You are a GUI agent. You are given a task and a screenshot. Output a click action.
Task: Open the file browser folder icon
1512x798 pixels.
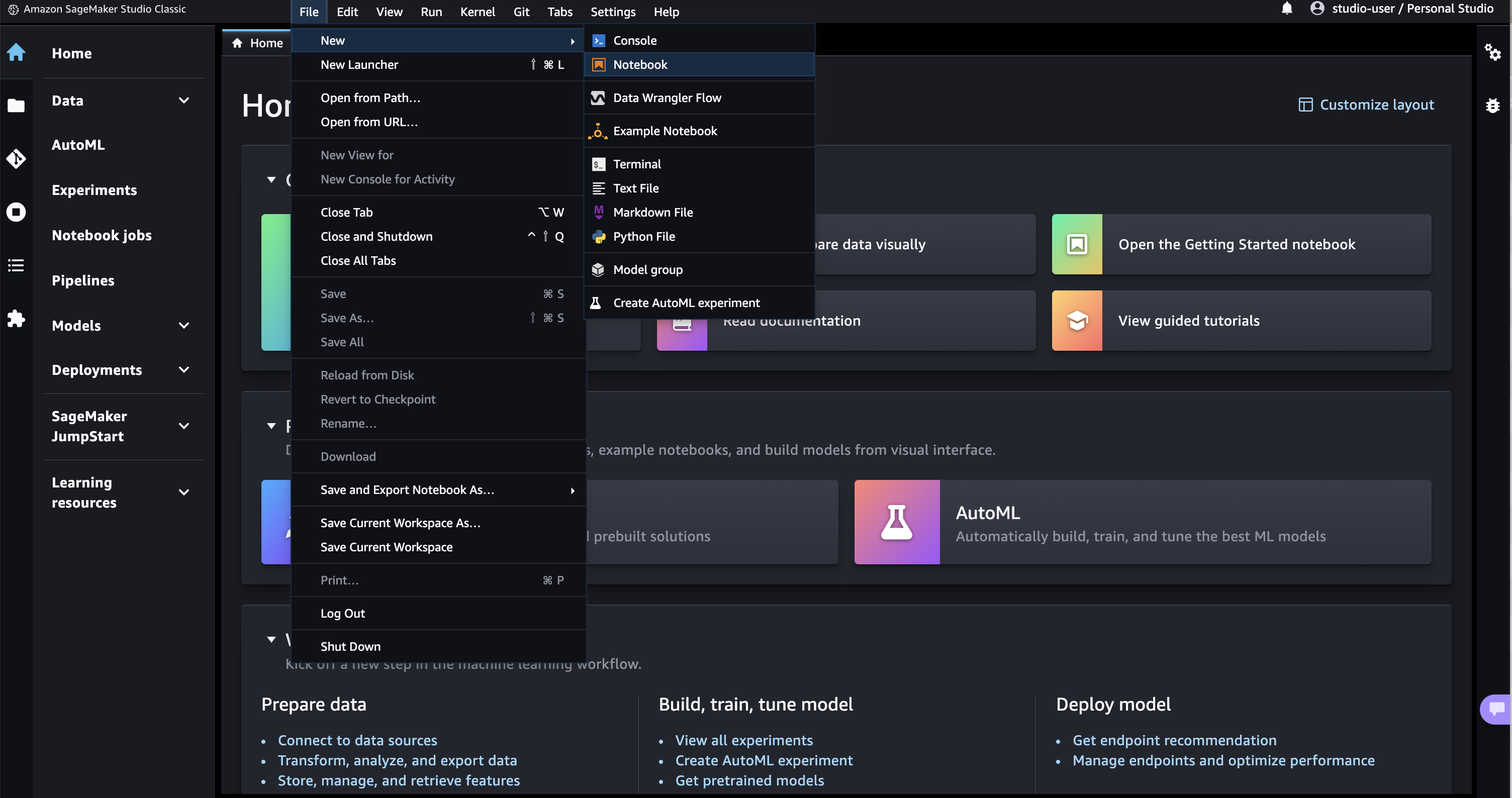click(16, 106)
